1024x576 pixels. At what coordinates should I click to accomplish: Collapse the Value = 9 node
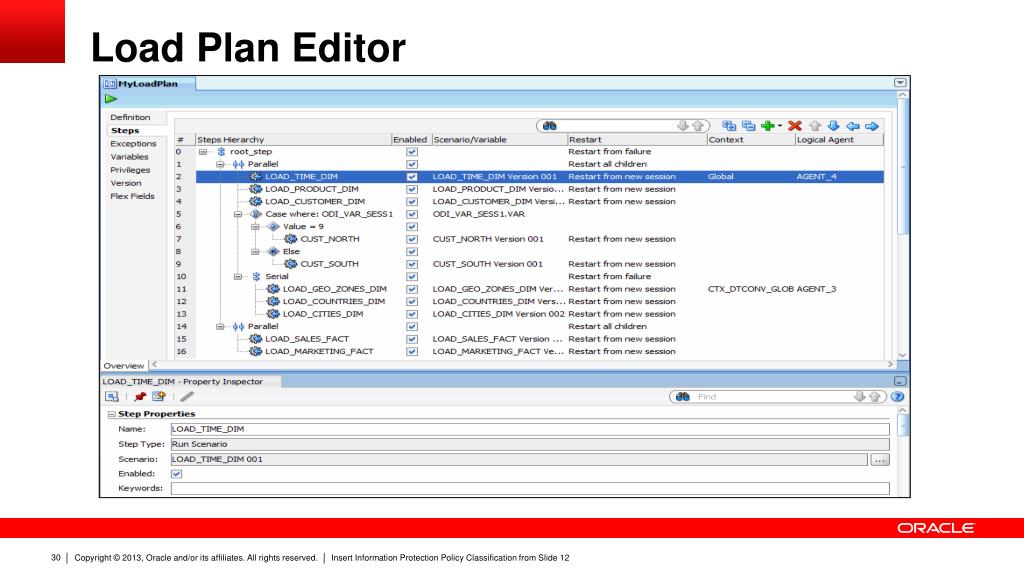pyautogui.click(x=256, y=227)
